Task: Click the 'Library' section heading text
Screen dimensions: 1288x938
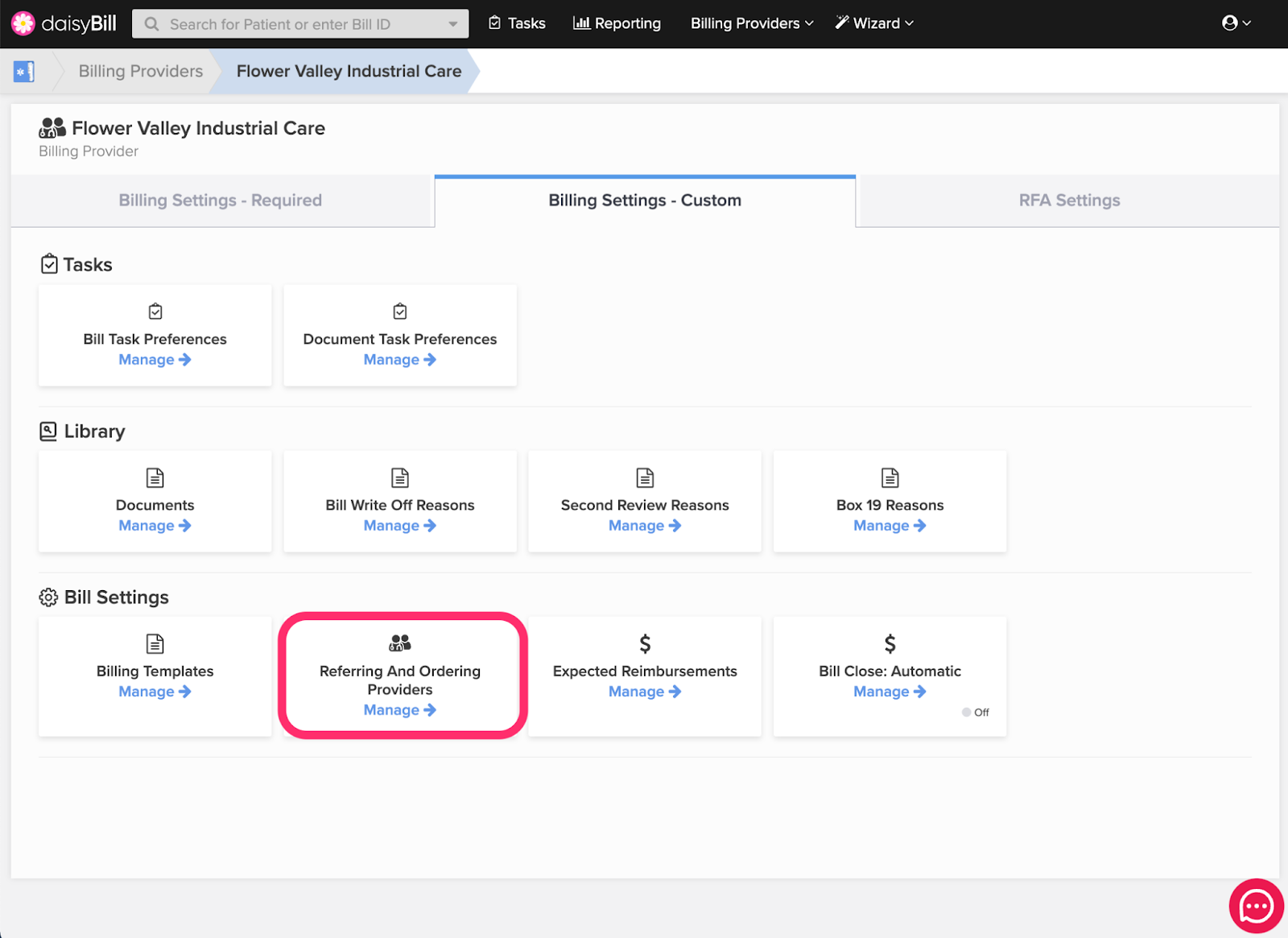Action: click(95, 432)
